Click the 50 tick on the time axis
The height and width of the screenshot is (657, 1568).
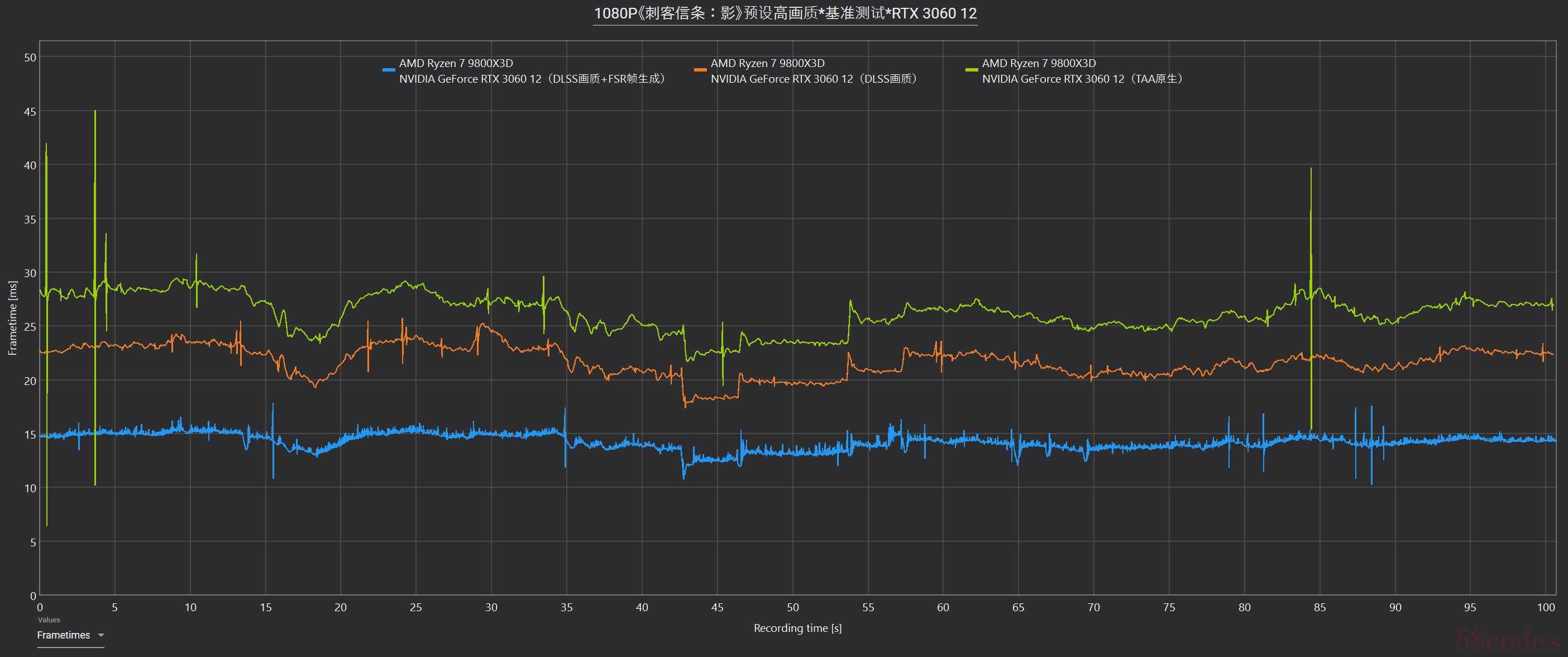click(x=792, y=607)
